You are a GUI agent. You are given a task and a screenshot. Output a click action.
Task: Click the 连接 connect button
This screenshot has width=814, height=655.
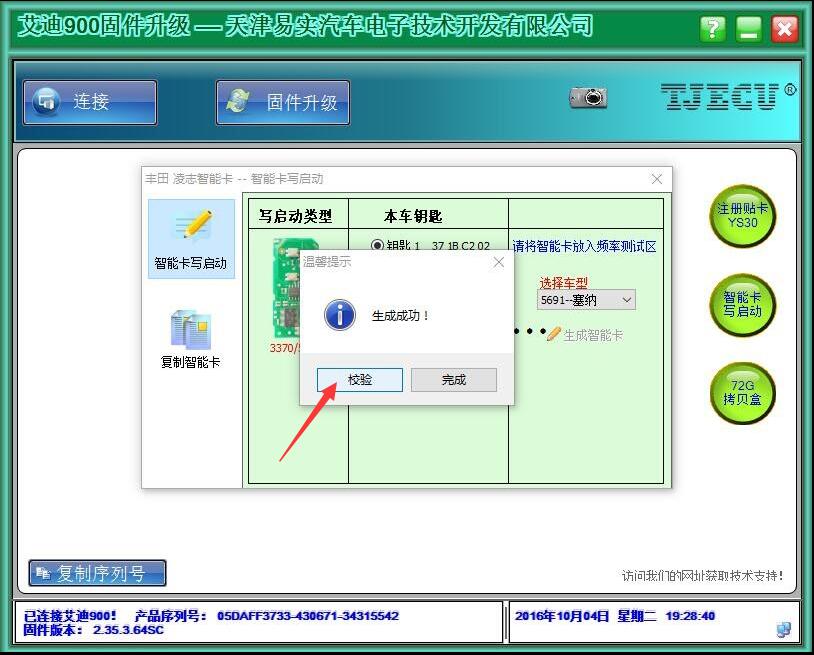pos(90,102)
